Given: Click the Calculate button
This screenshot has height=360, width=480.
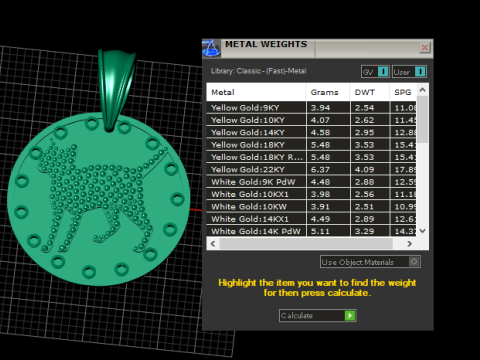Looking at the screenshot, I should 318,316.
